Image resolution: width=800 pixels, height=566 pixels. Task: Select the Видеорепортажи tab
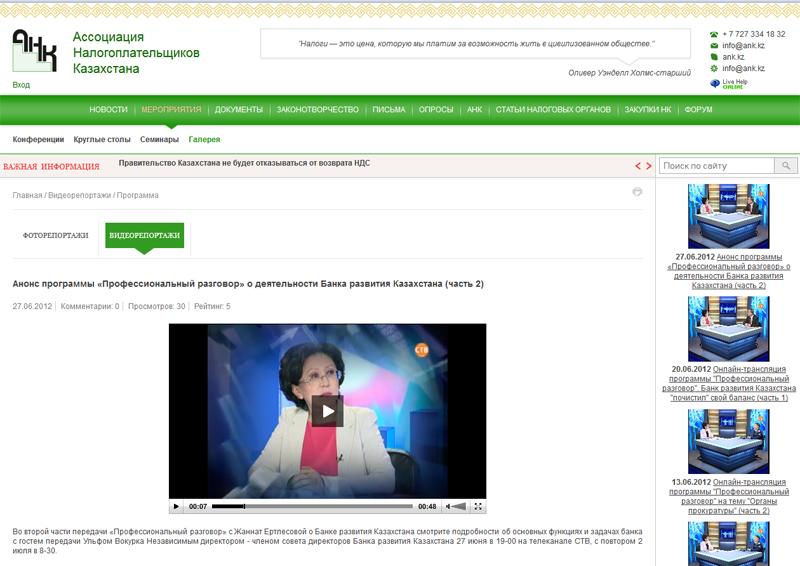(x=144, y=236)
